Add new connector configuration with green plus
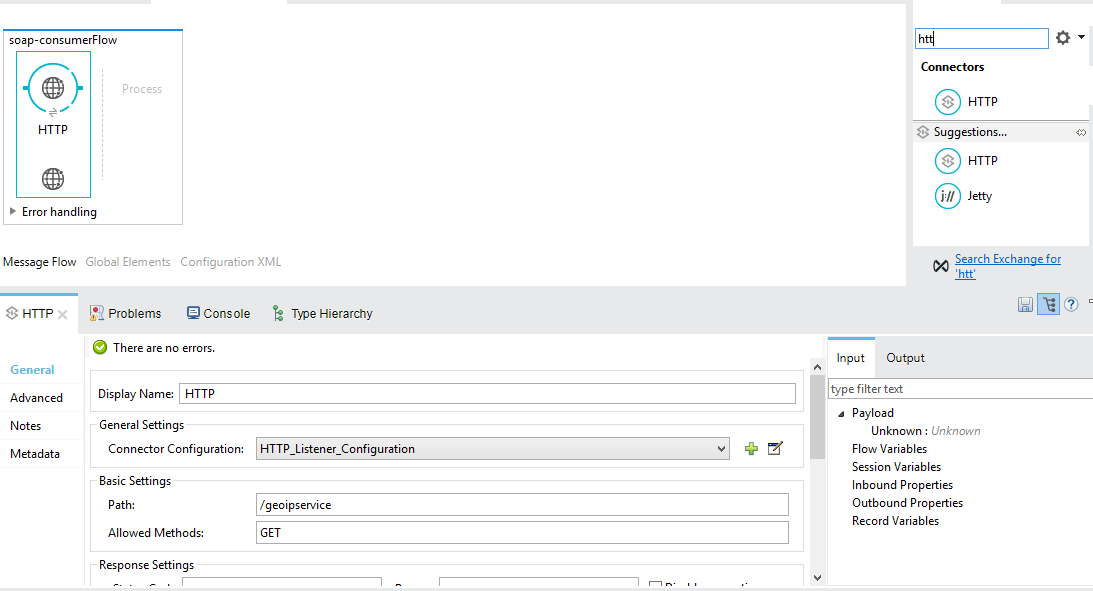Image resolution: width=1093 pixels, height=591 pixels. (751, 449)
